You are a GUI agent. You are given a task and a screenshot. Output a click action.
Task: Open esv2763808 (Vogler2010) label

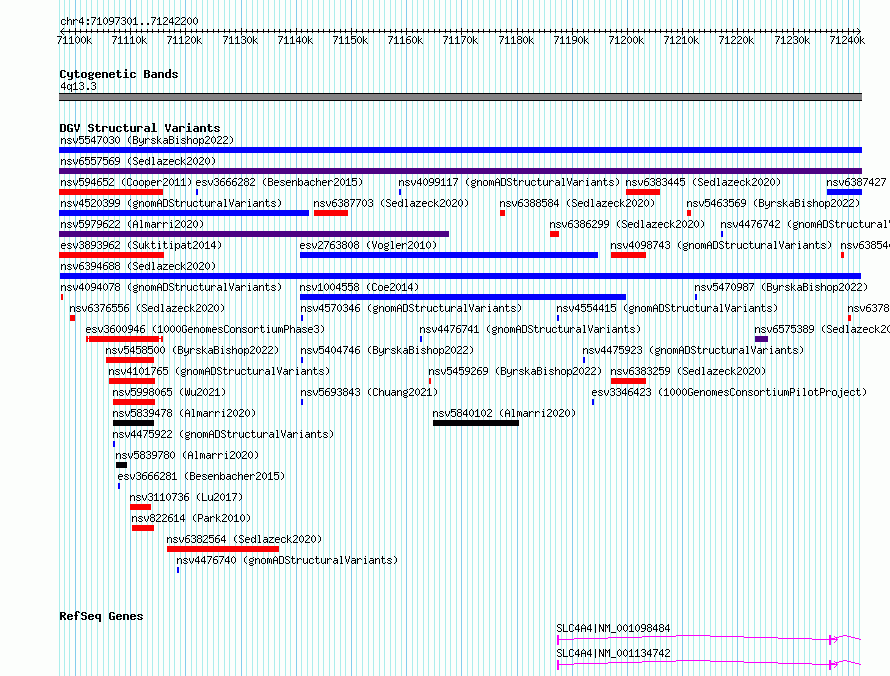click(368, 245)
